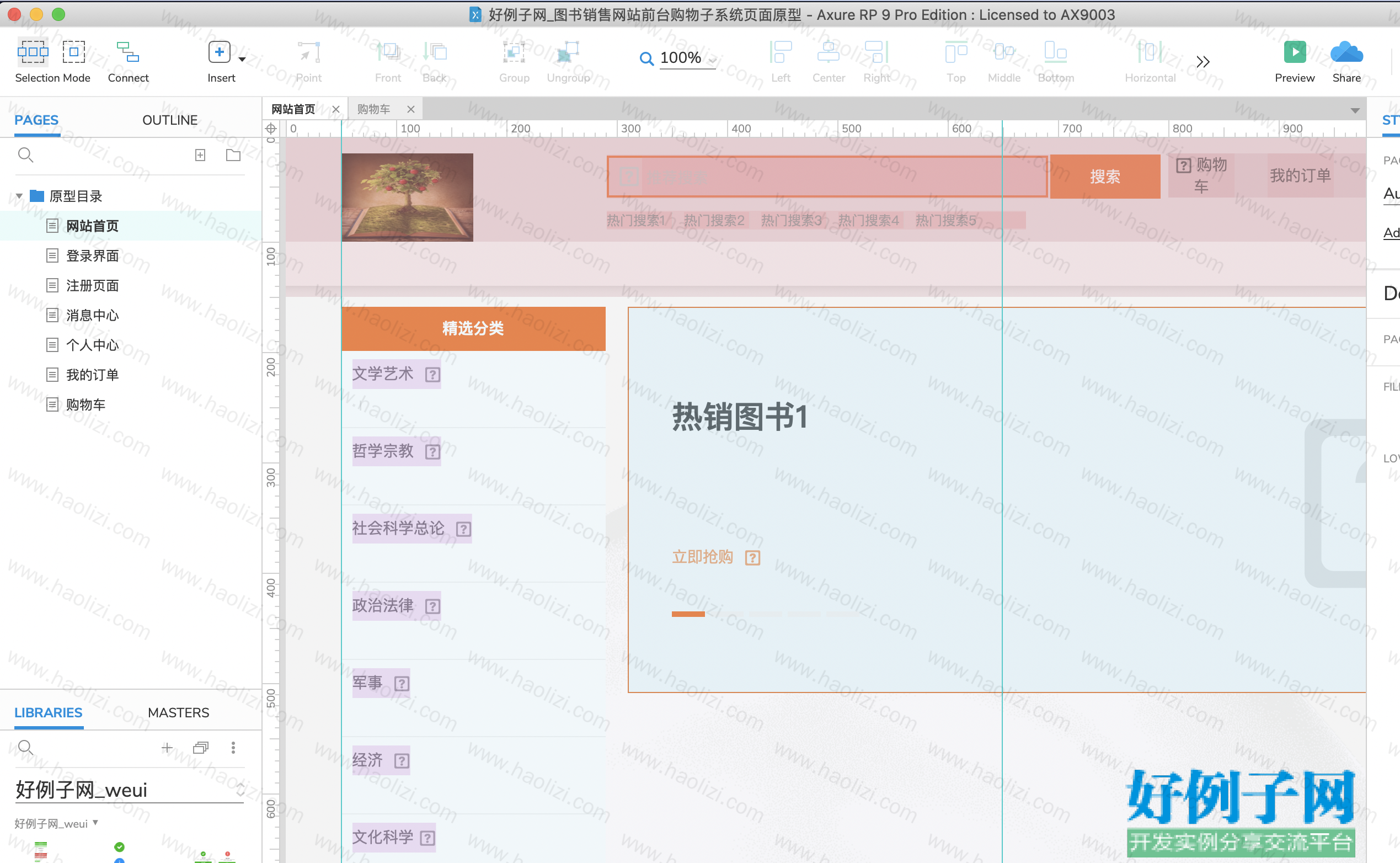Click the 精选分类 header

point(473,328)
